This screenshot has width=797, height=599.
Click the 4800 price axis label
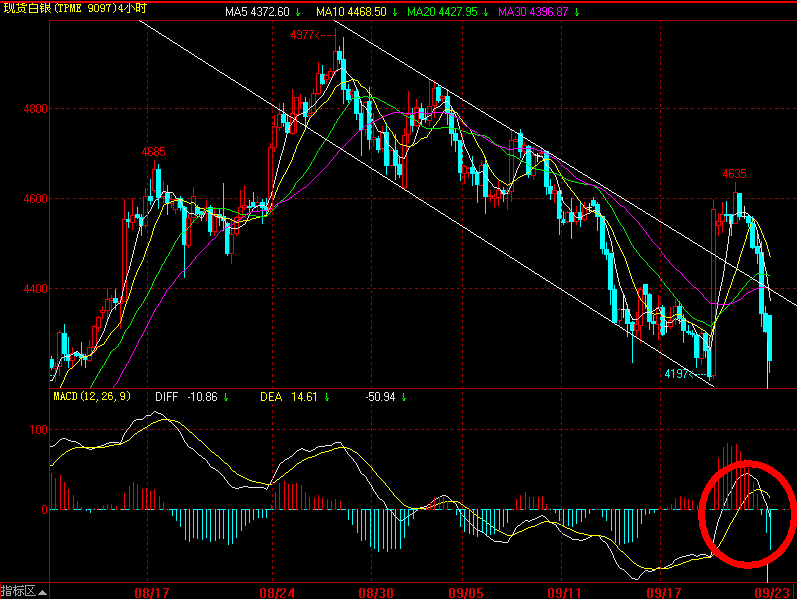point(36,109)
